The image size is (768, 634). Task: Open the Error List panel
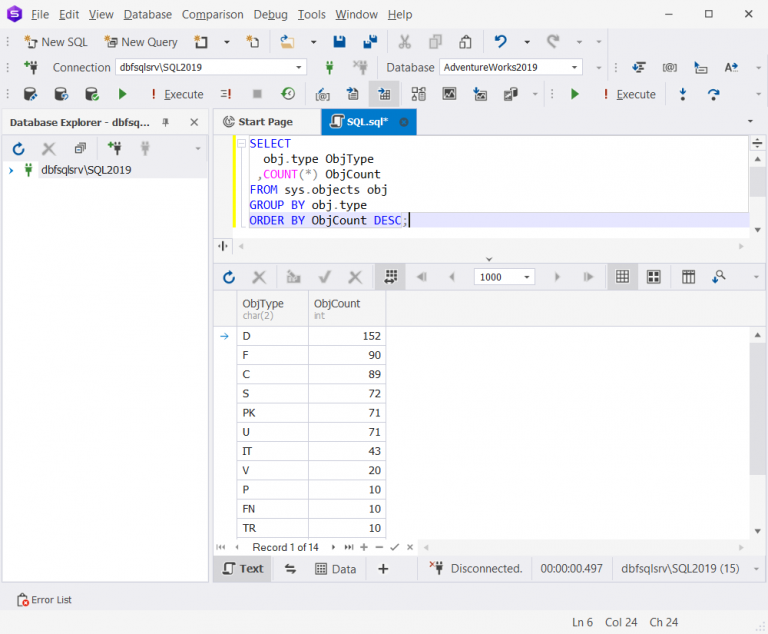(x=44, y=600)
